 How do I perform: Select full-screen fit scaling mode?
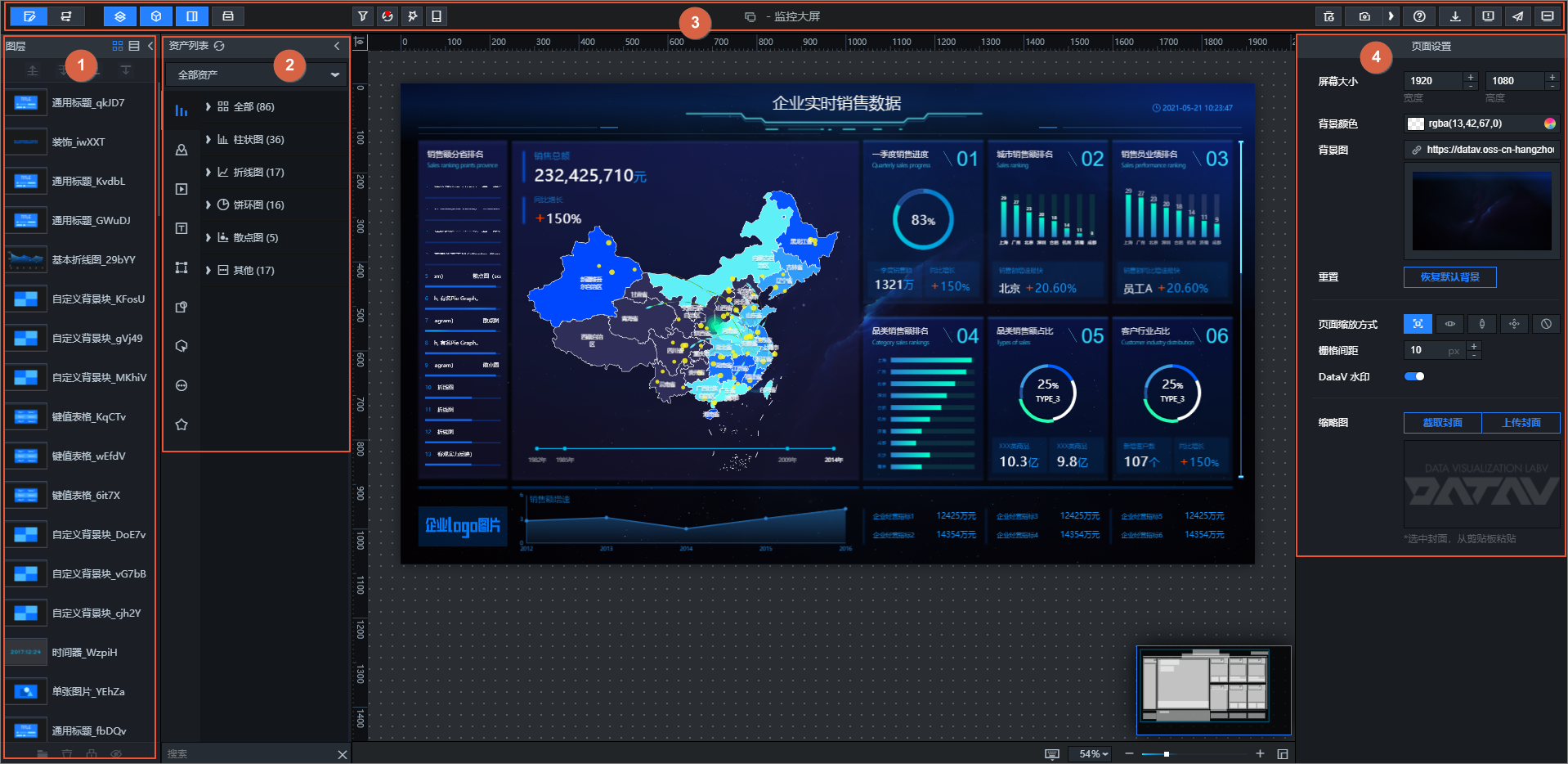coord(1418,324)
